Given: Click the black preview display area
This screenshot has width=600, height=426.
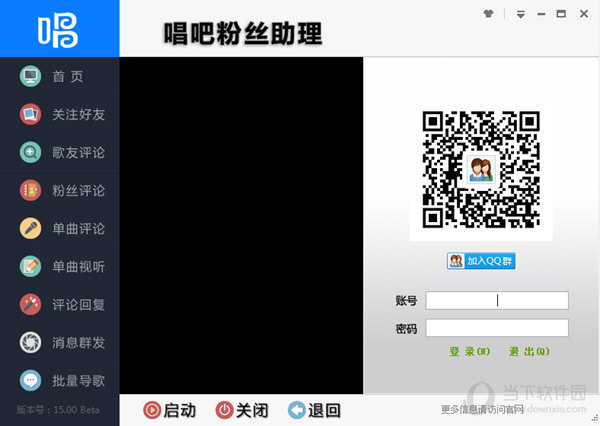Looking at the screenshot, I should pos(241,225).
